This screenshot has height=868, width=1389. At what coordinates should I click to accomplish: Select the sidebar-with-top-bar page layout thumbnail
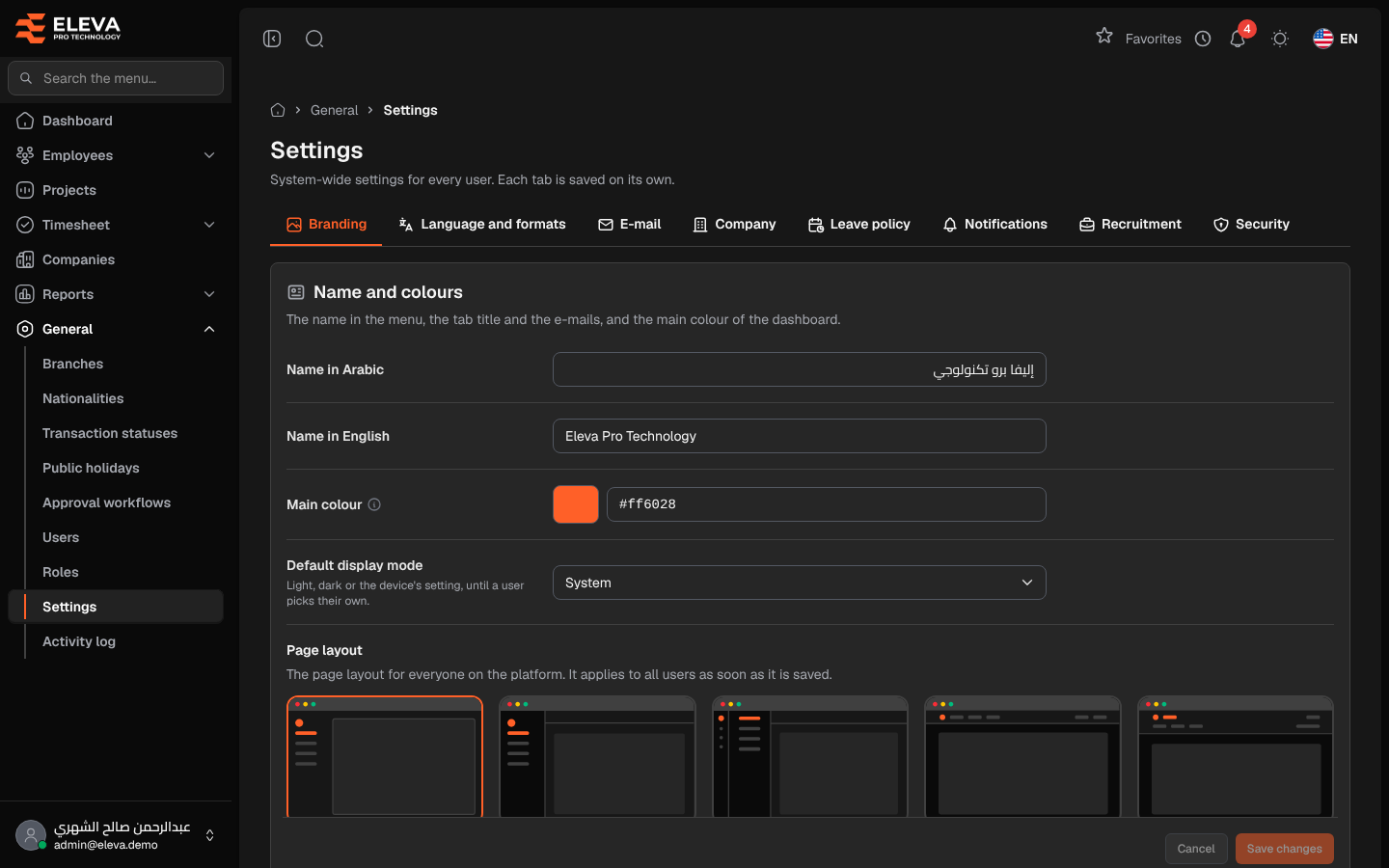[x=597, y=757]
